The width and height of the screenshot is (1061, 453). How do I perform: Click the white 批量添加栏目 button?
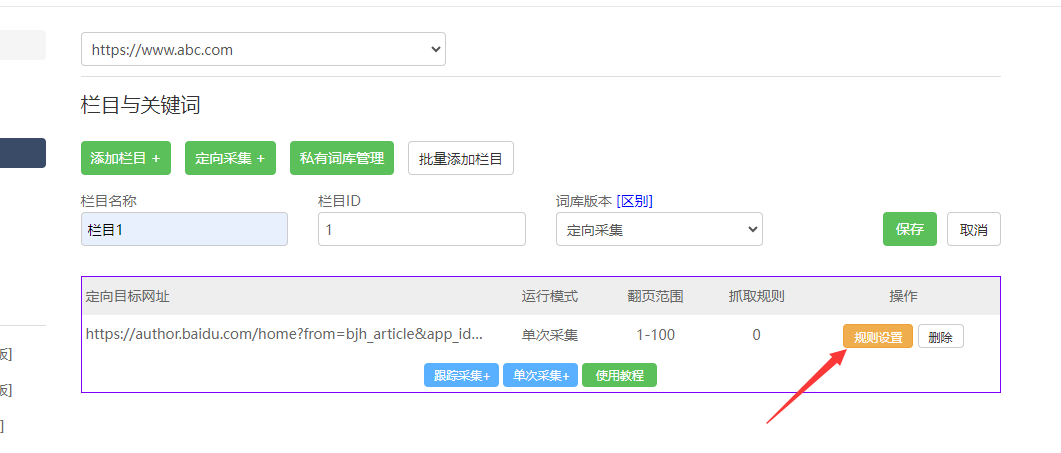click(460, 158)
